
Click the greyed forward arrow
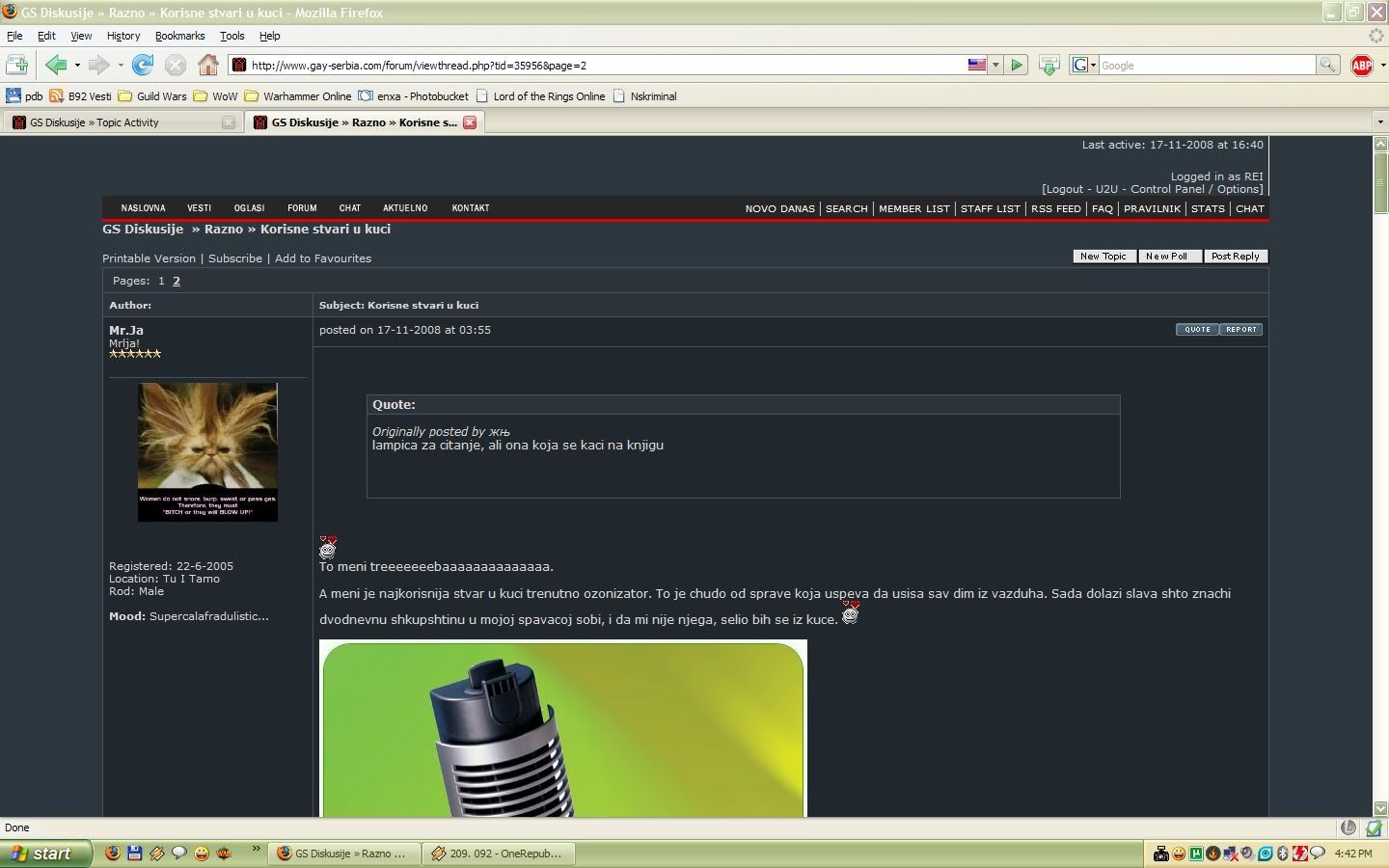97,65
